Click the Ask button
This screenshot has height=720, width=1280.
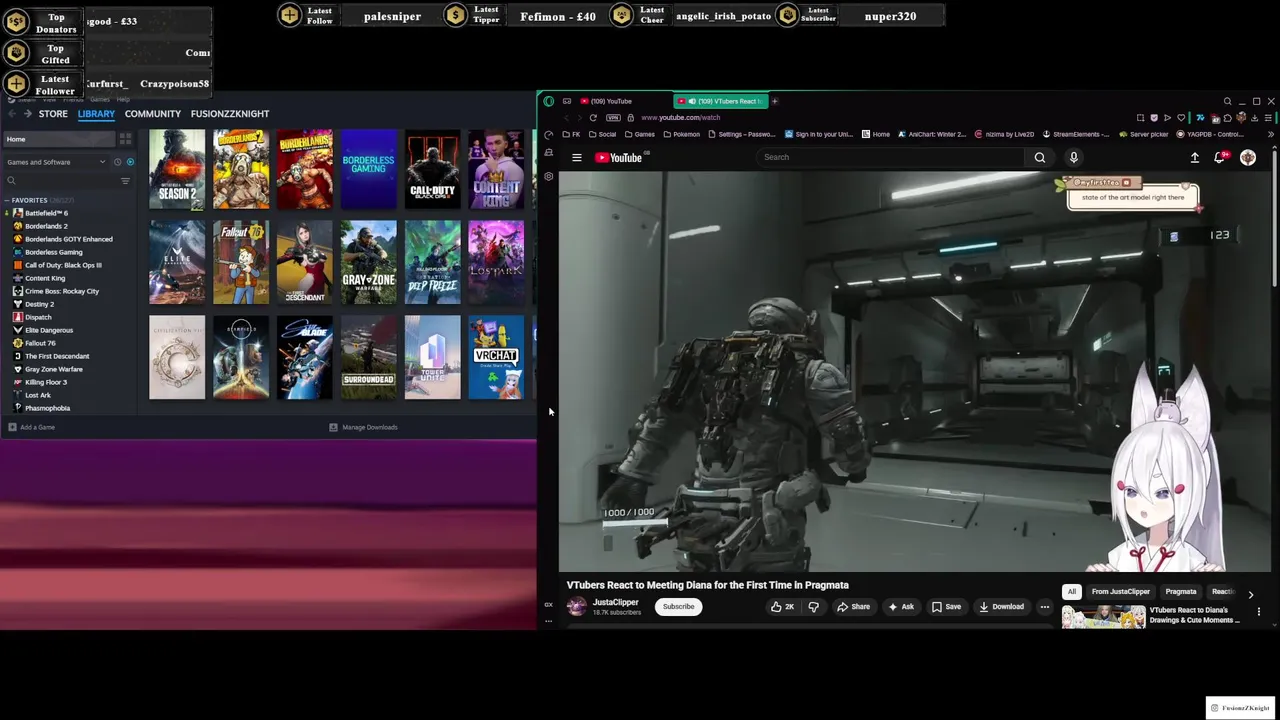click(x=901, y=606)
